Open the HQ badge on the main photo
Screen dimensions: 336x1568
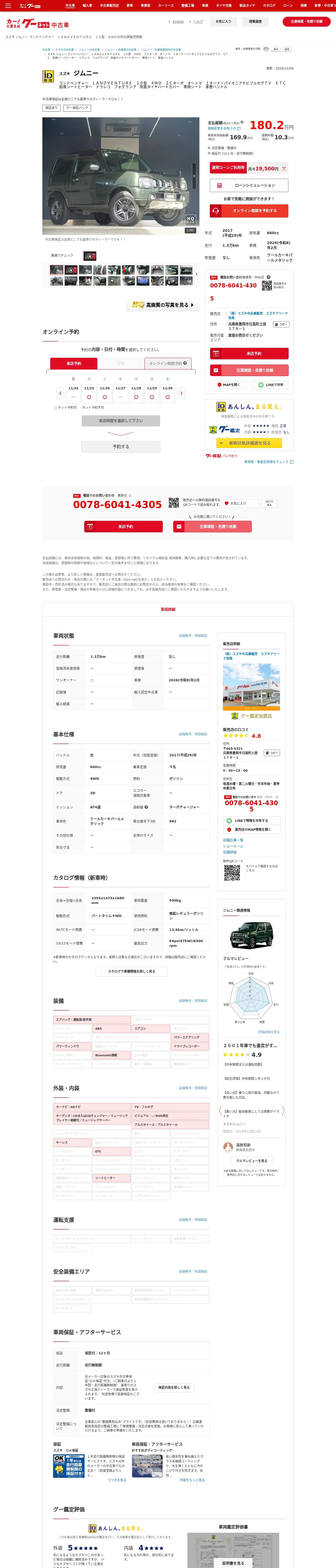pos(190,220)
